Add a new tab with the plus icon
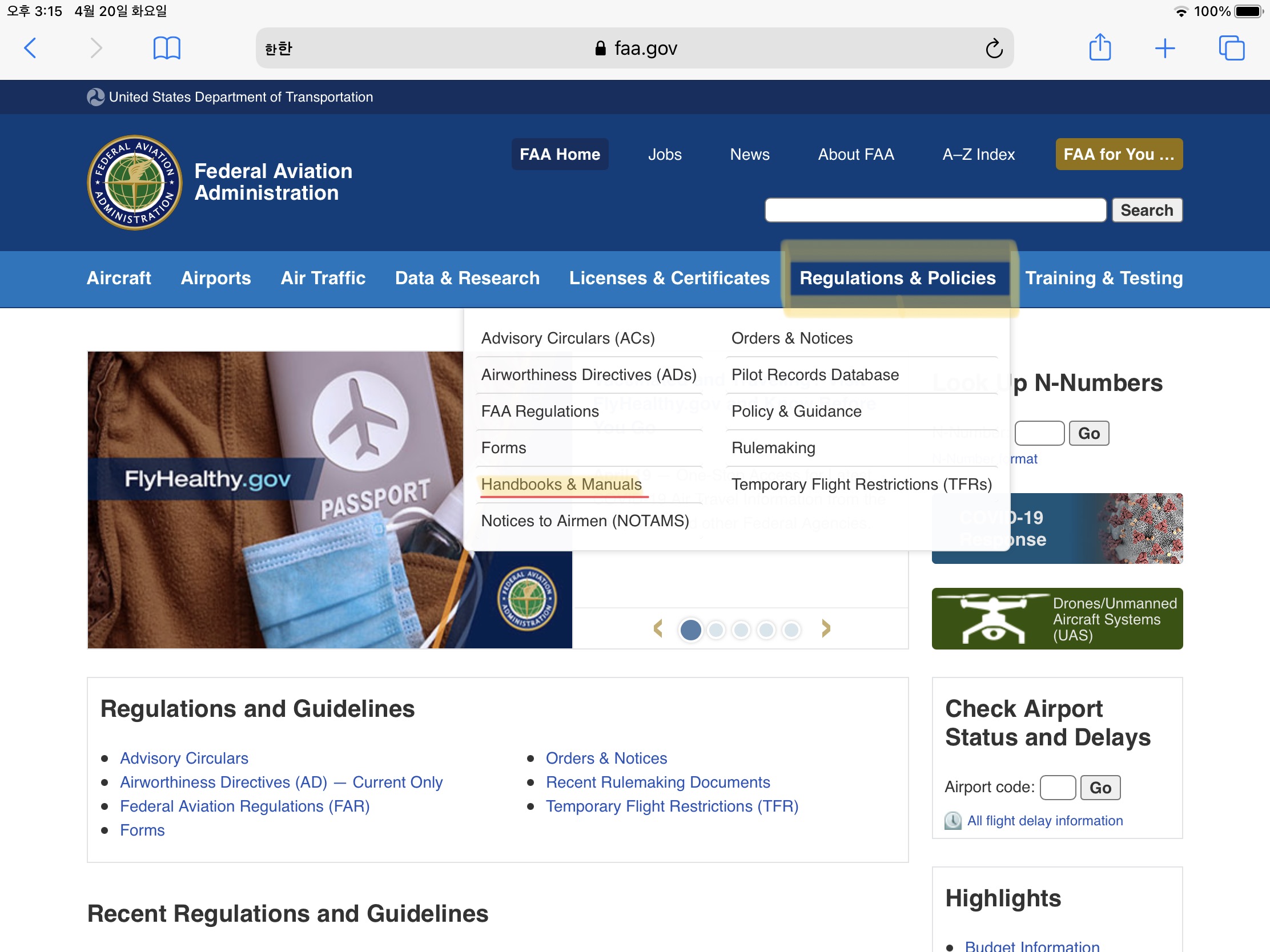The height and width of the screenshot is (952, 1270). (1165, 48)
